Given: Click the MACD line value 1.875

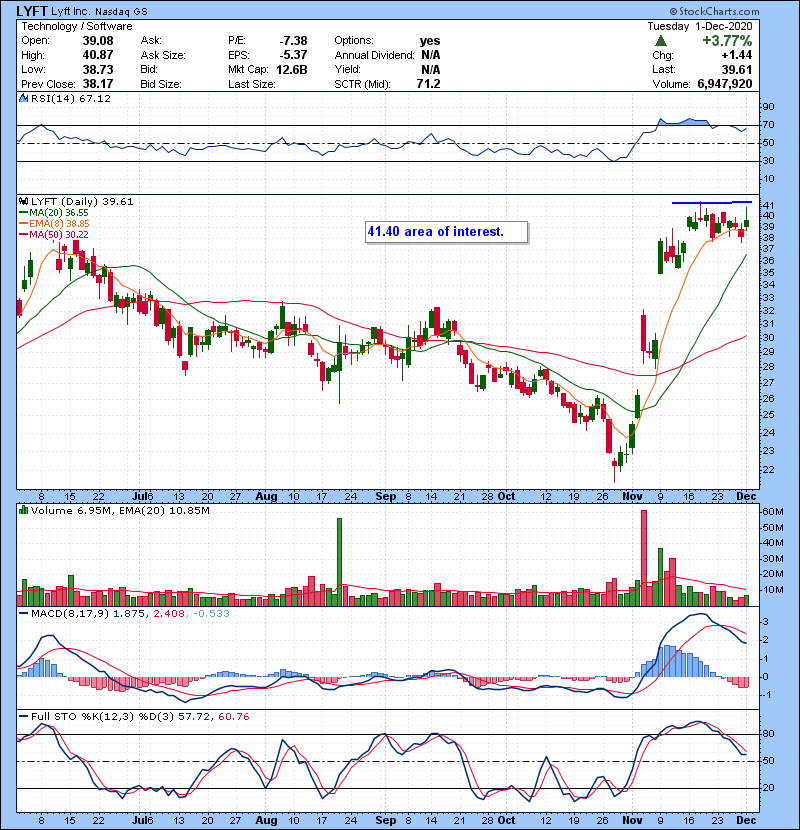Looking at the screenshot, I should tap(129, 614).
